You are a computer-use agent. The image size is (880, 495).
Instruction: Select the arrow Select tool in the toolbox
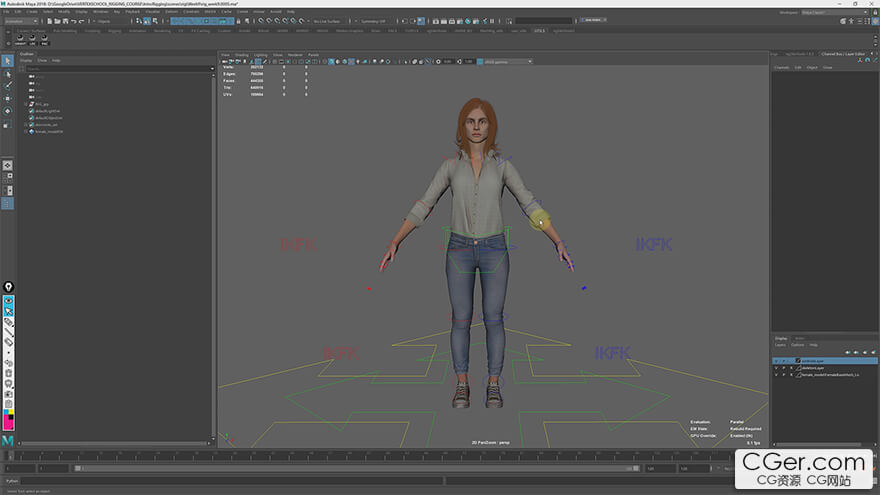[8, 60]
